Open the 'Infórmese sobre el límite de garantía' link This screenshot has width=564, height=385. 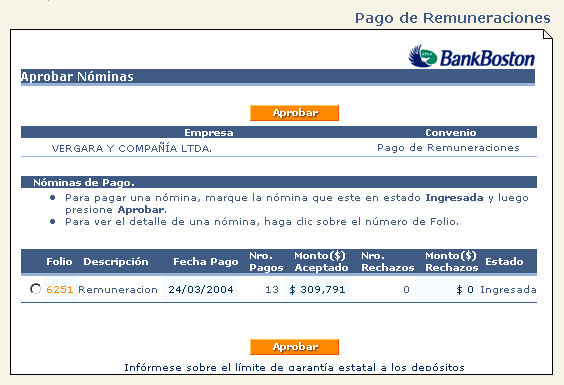coord(294,367)
